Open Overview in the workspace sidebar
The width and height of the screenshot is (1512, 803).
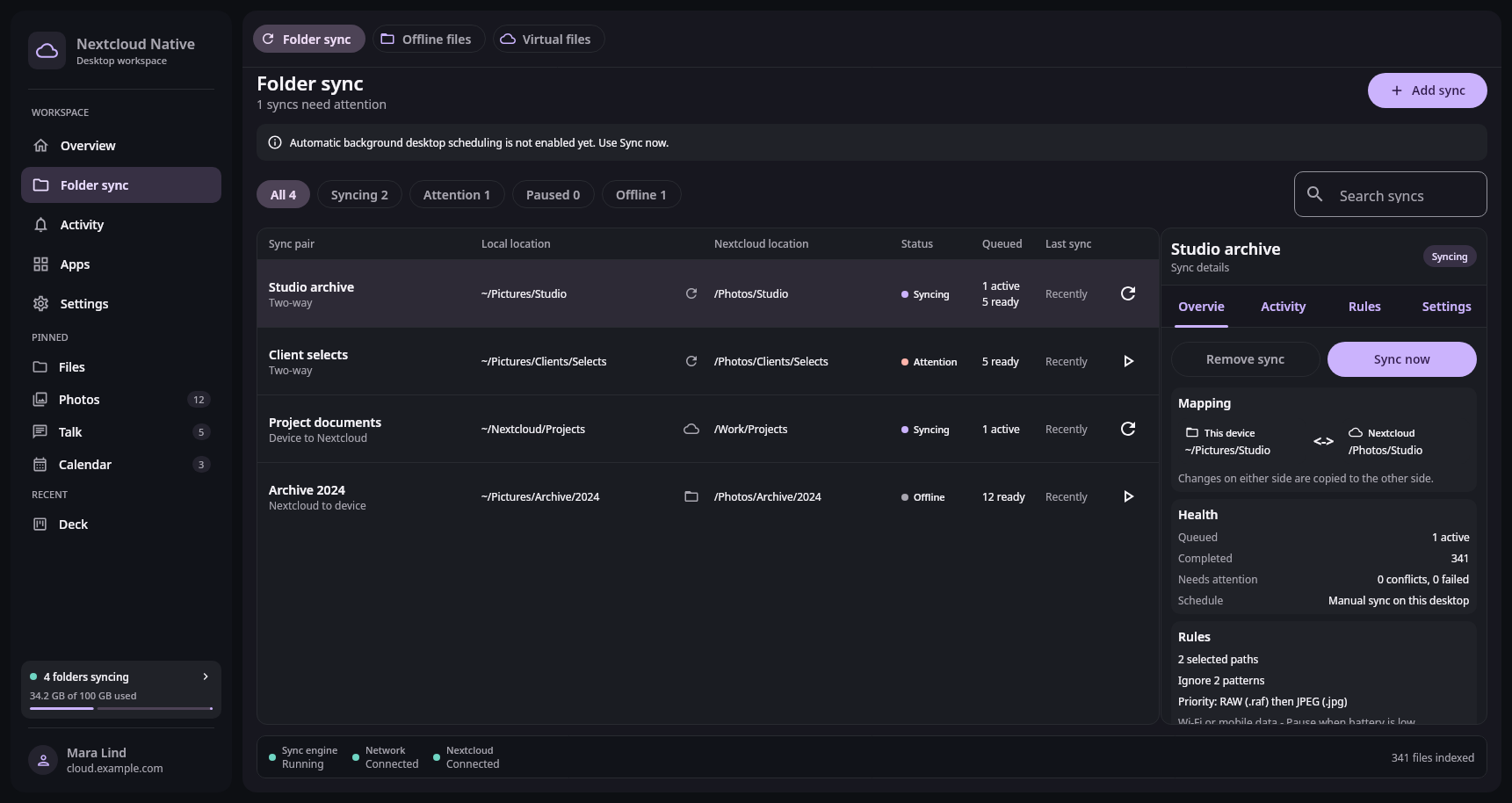click(x=121, y=146)
